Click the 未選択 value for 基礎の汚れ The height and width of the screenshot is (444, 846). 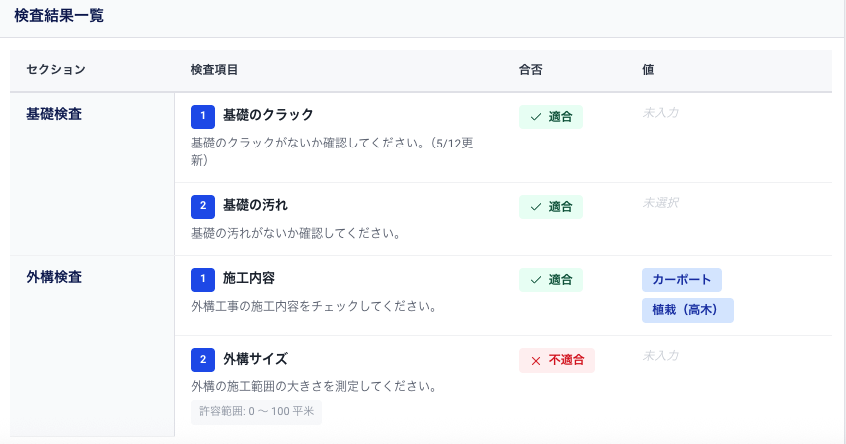(x=660, y=203)
